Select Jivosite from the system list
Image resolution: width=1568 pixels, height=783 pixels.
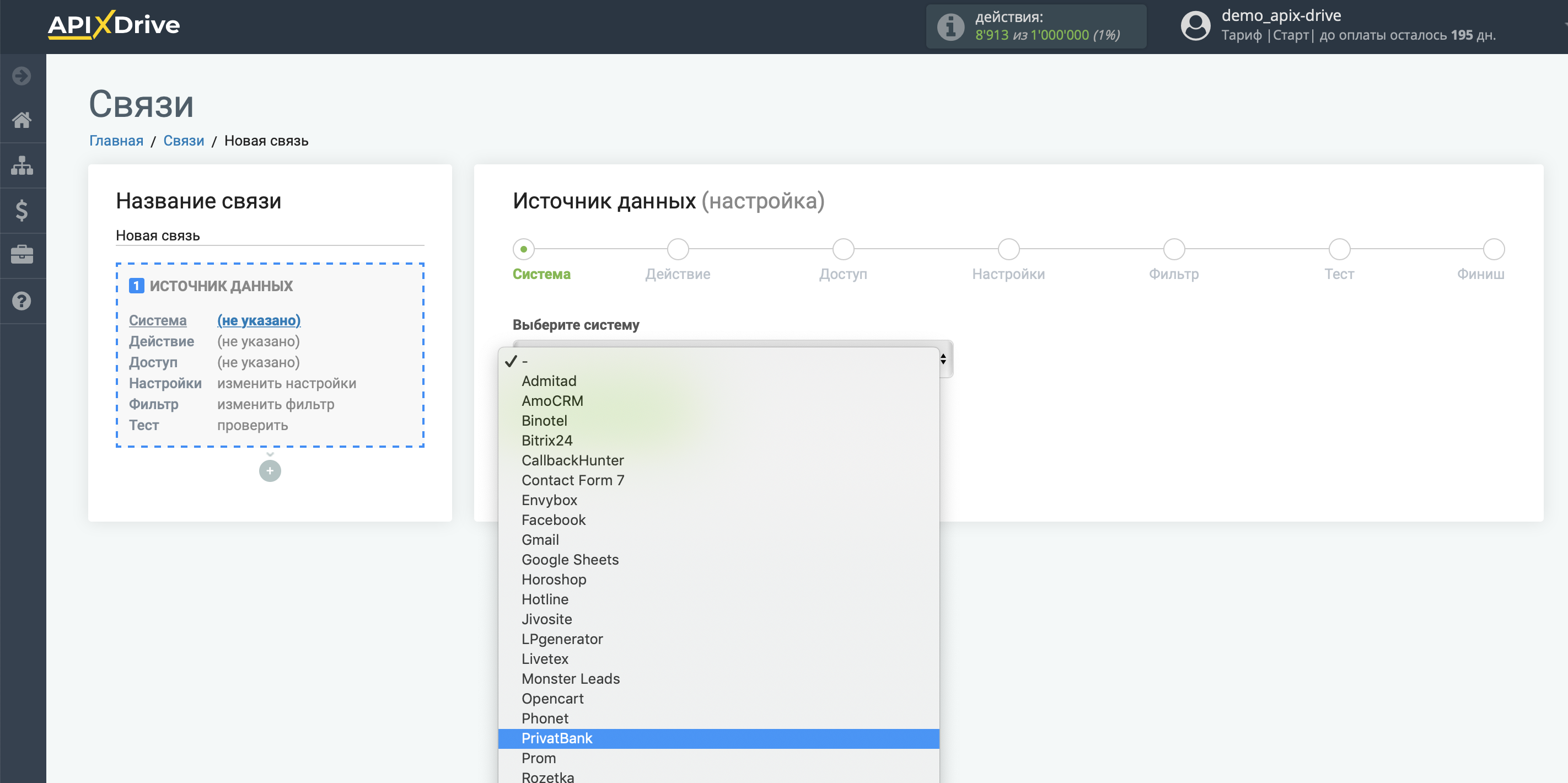pos(718,619)
